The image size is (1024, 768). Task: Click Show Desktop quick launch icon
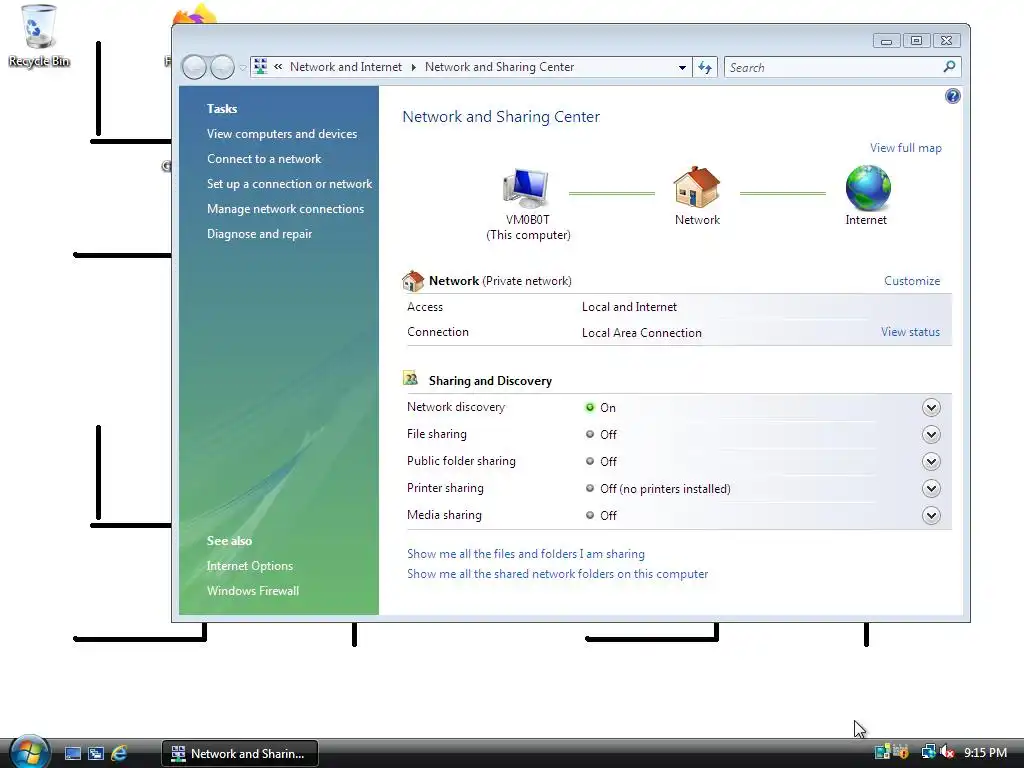(73, 754)
